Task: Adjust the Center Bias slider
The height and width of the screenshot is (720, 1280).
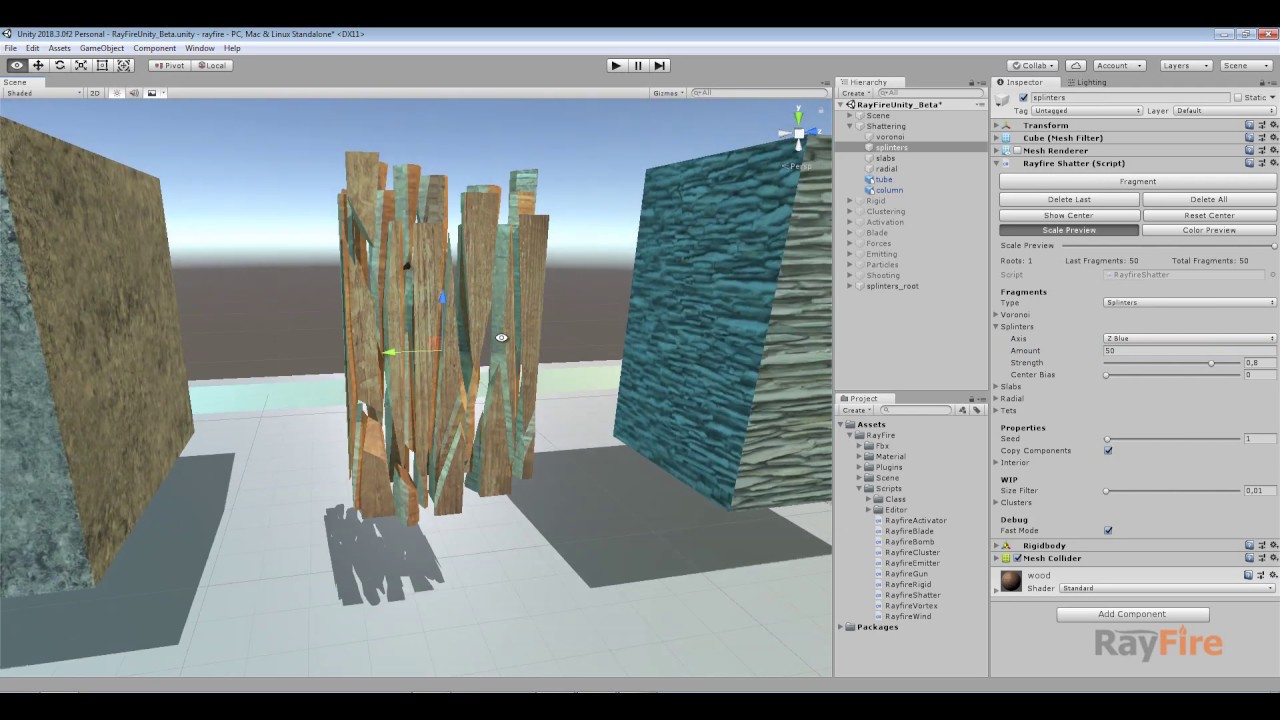Action: point(1172,374)
